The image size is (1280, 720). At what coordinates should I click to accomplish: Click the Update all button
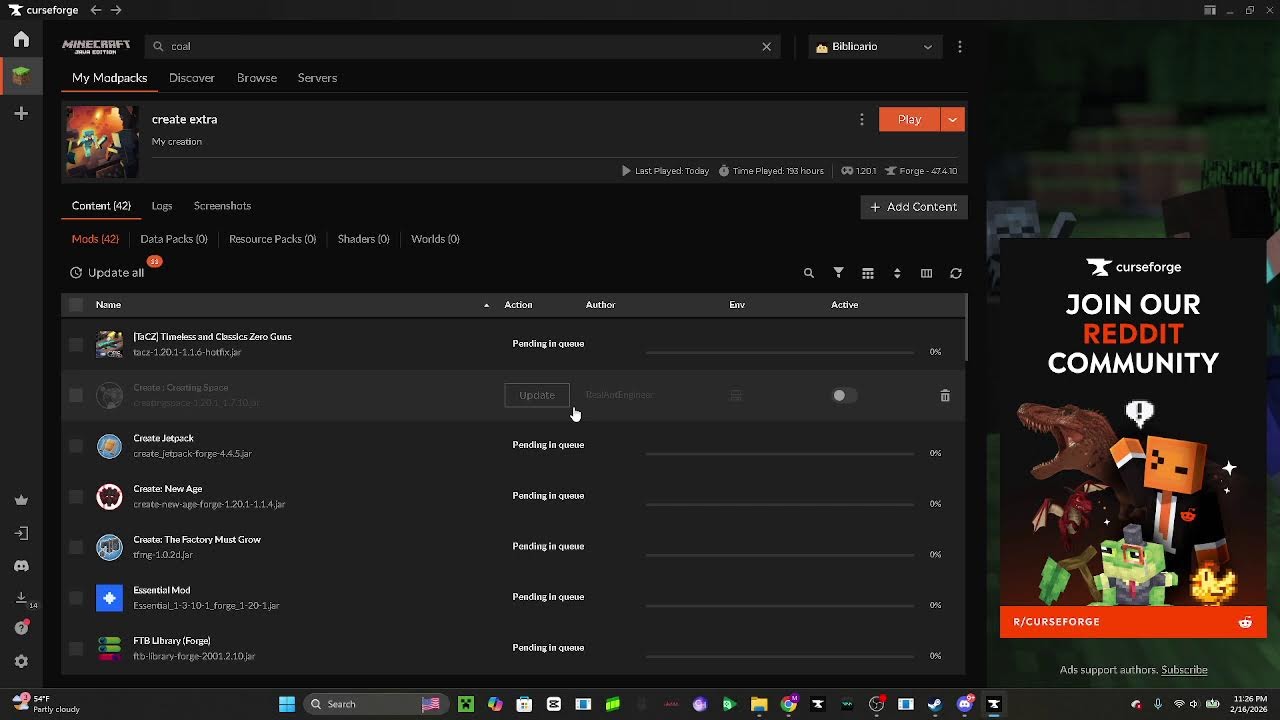[107, 273]
